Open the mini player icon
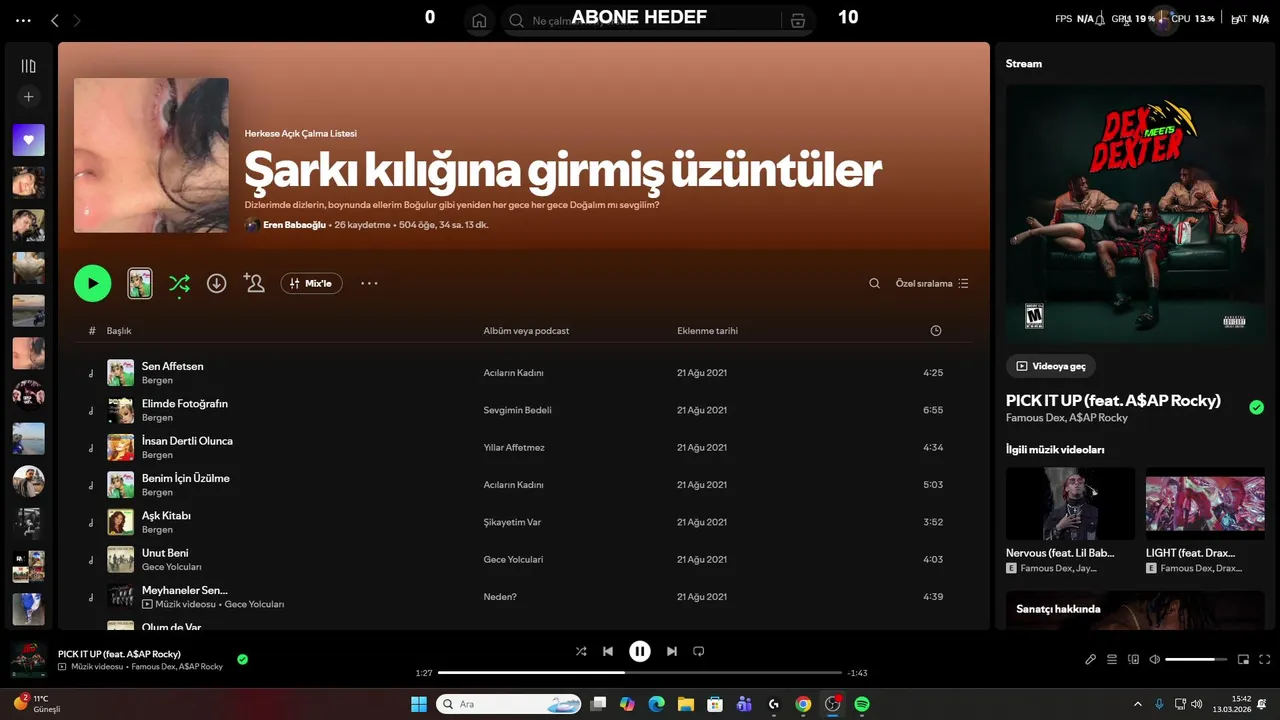 [x=1243, y=659]
